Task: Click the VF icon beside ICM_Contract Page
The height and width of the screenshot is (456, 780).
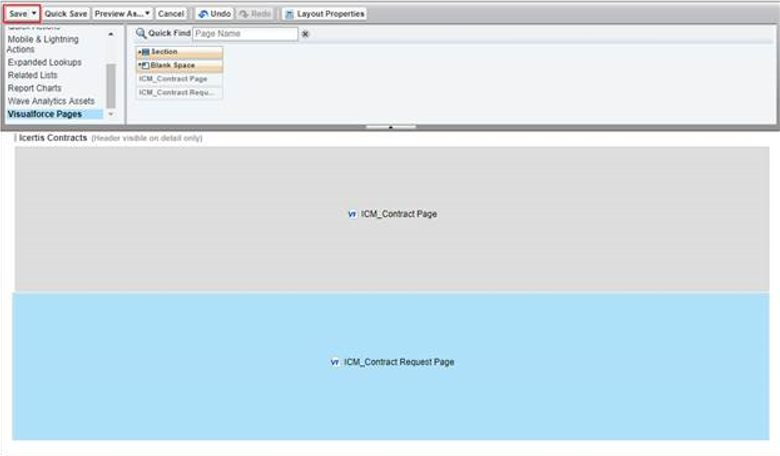Action: coord(352,214)
